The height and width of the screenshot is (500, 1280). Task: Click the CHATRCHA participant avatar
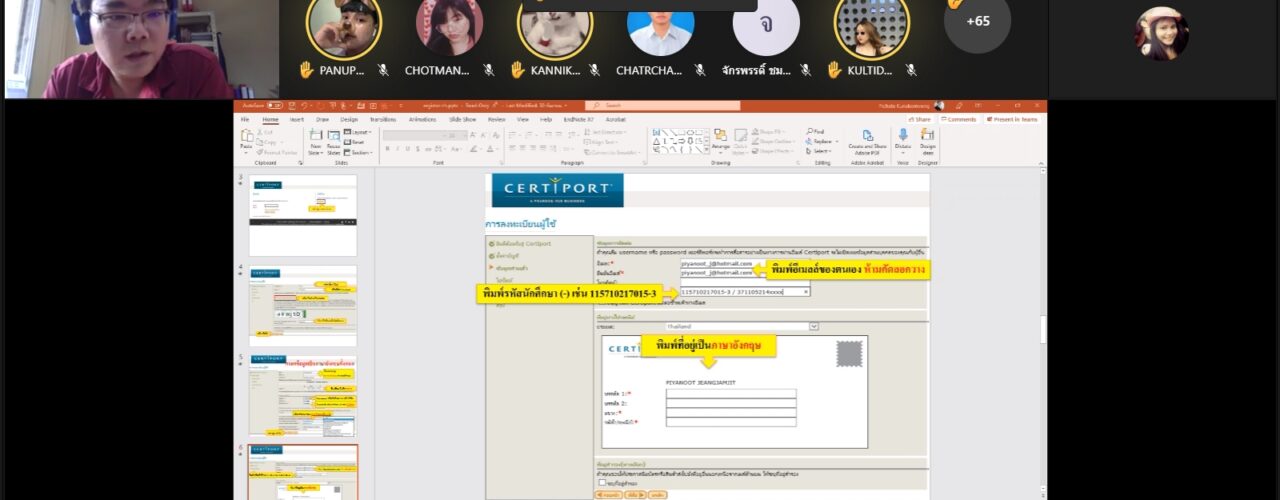coord(661,24)
